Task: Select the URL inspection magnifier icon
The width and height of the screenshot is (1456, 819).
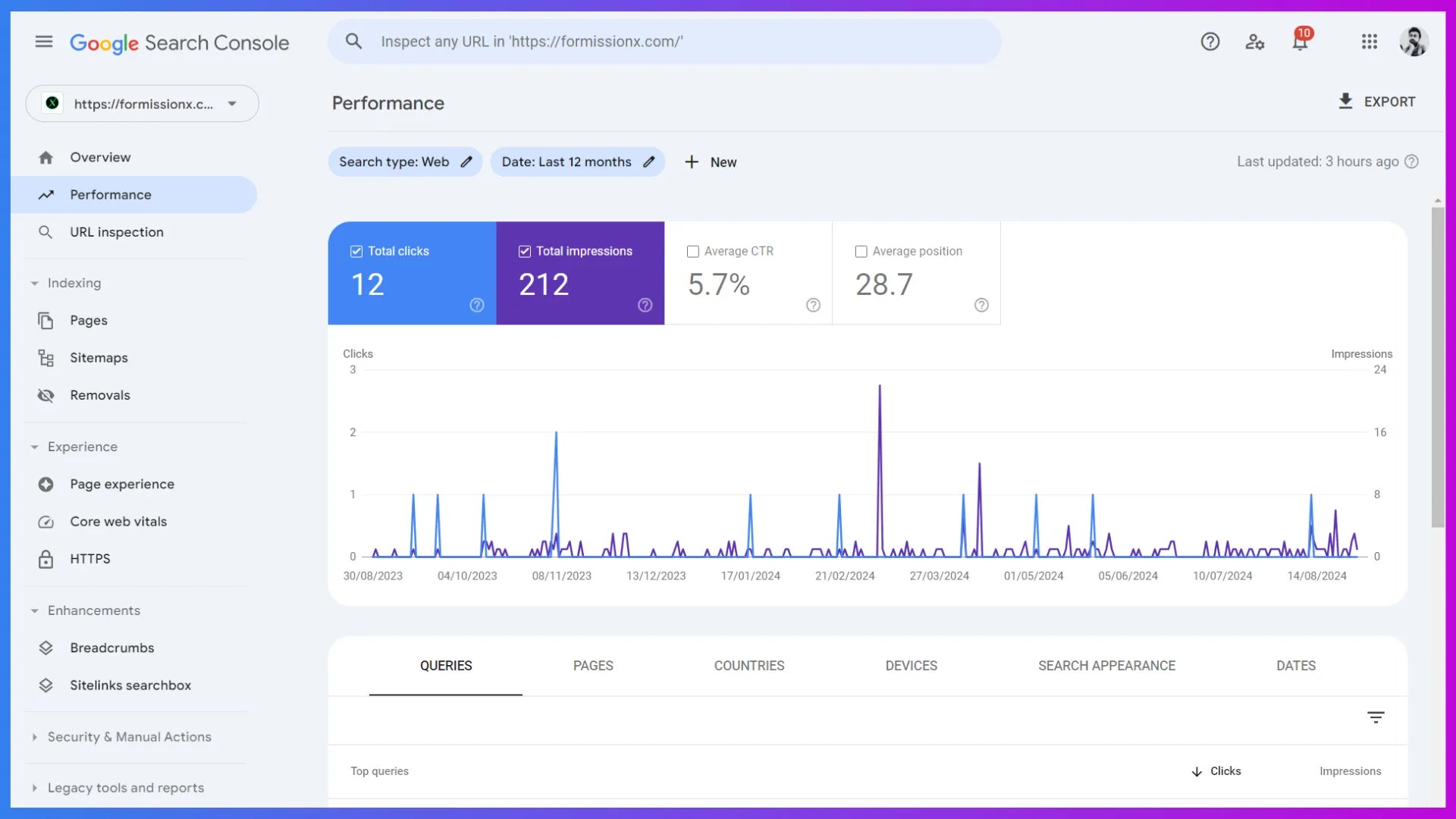Action: click(46, 232)
